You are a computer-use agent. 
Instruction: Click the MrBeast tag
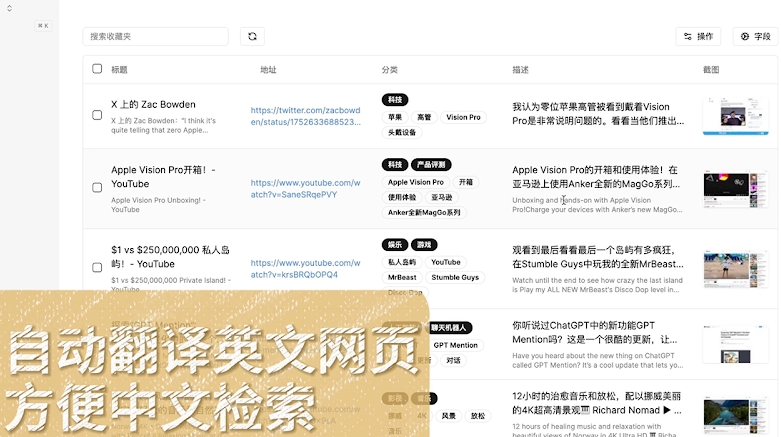pos(402,278)
